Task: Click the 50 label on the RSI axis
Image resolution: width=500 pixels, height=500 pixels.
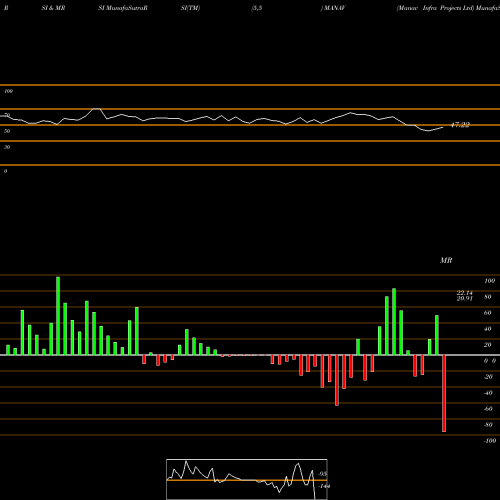Action: point(7,131)
